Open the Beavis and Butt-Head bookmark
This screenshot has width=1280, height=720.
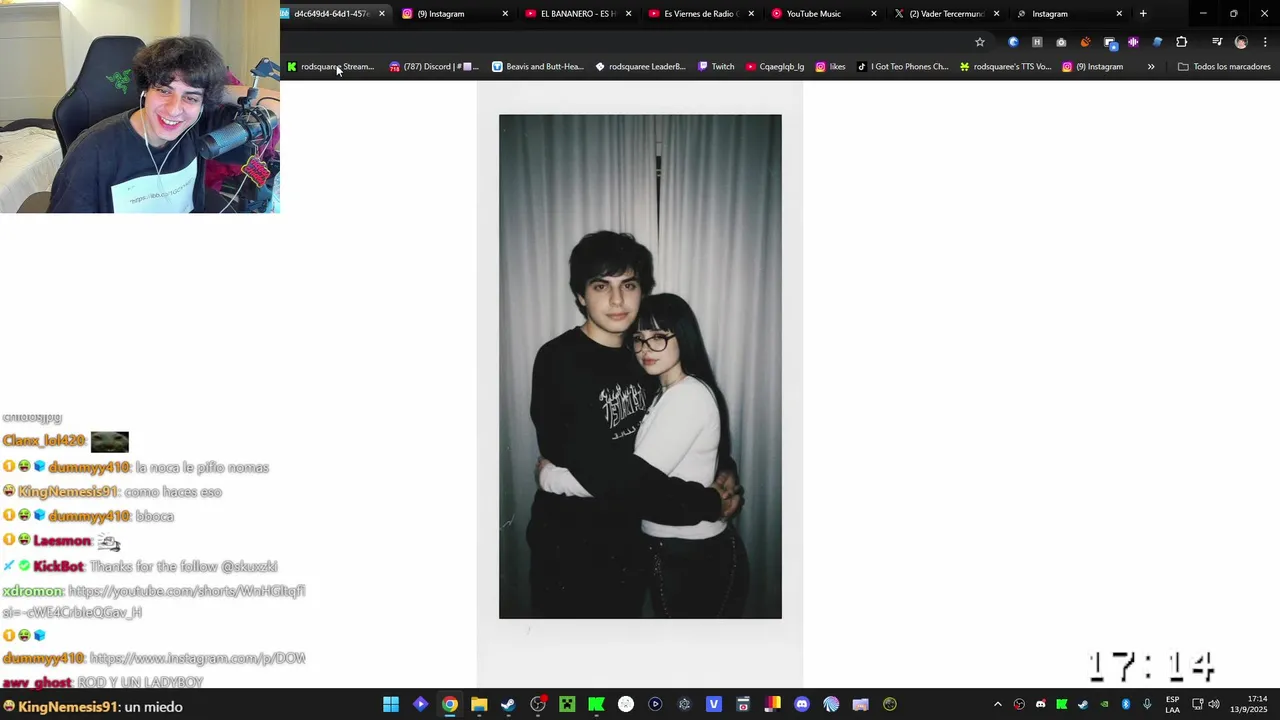[x=538, y=67]
